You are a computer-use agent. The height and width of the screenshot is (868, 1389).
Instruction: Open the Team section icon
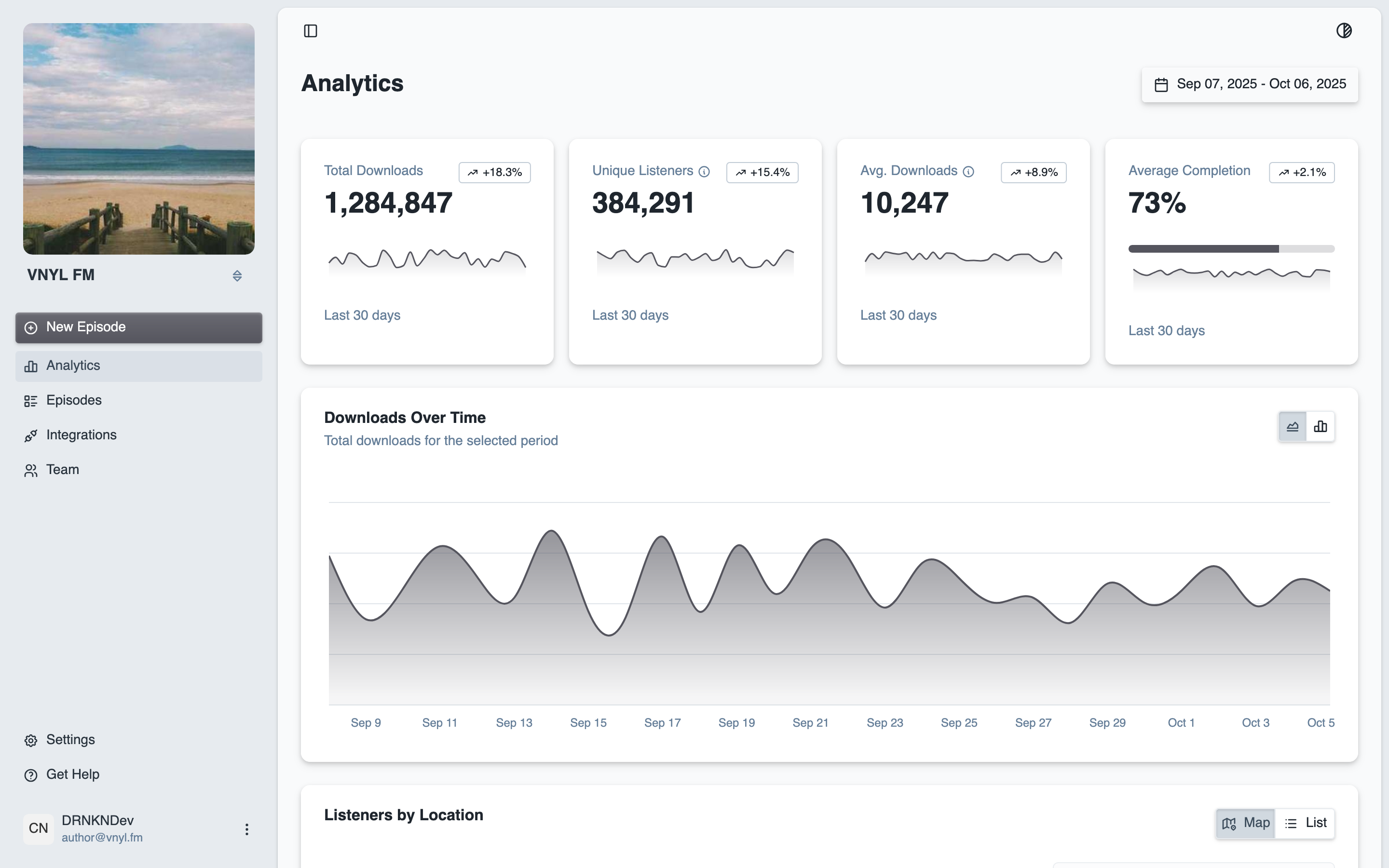click(31, 470)
